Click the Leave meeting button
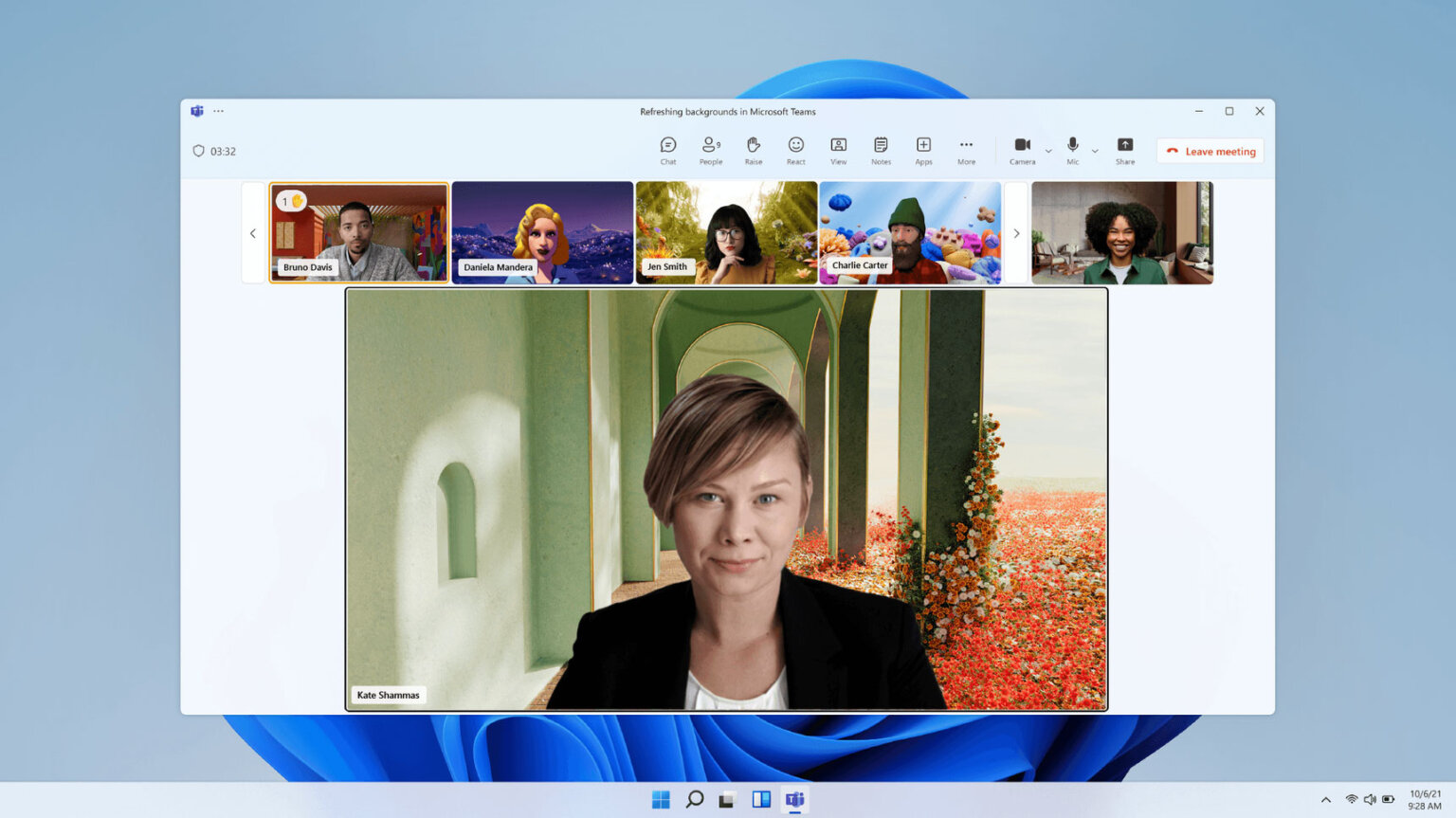1456x818 pixels. 1210,152
